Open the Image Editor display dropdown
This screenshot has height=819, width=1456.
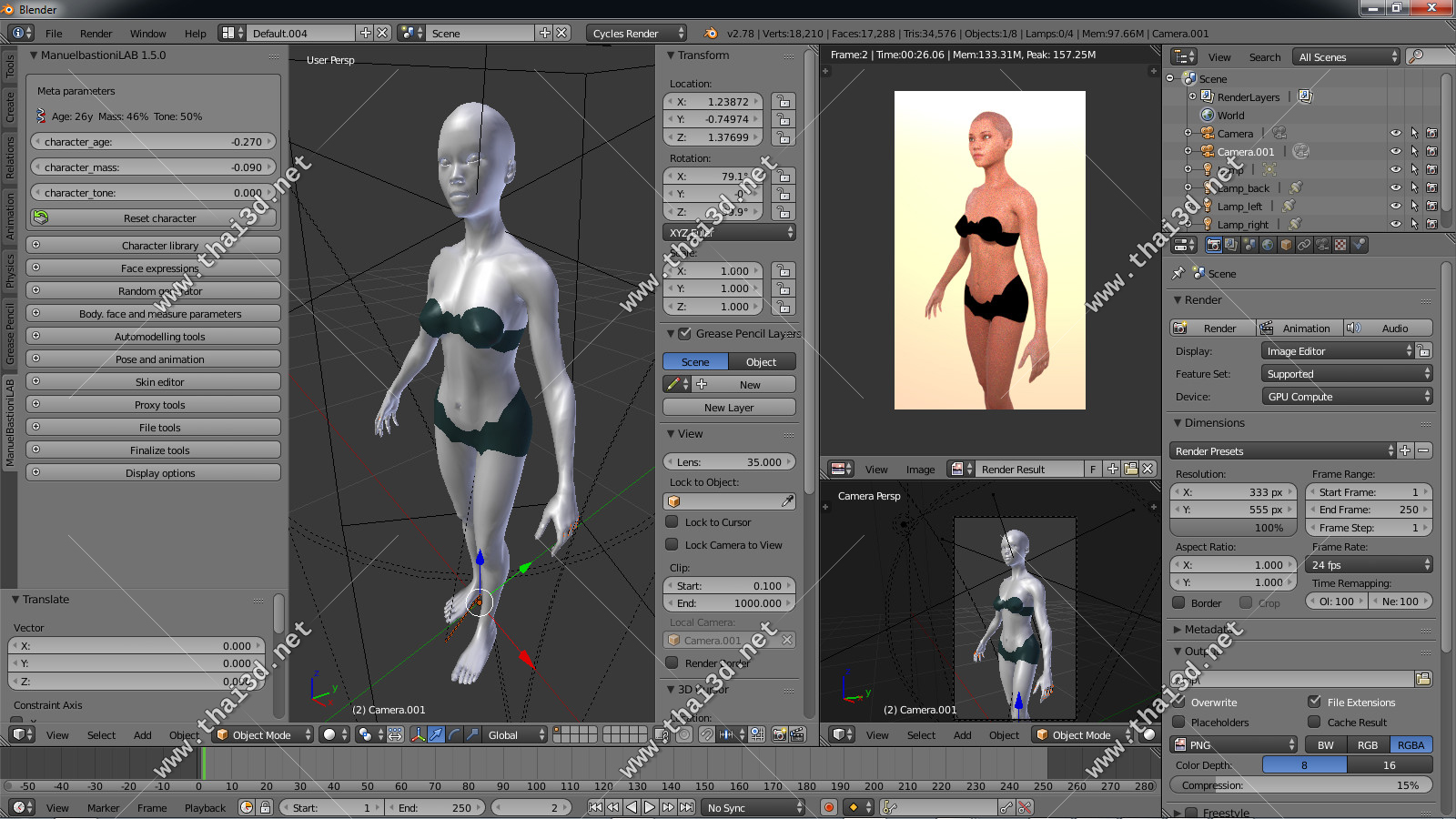pyautogui.click(x=1338, y=350)
